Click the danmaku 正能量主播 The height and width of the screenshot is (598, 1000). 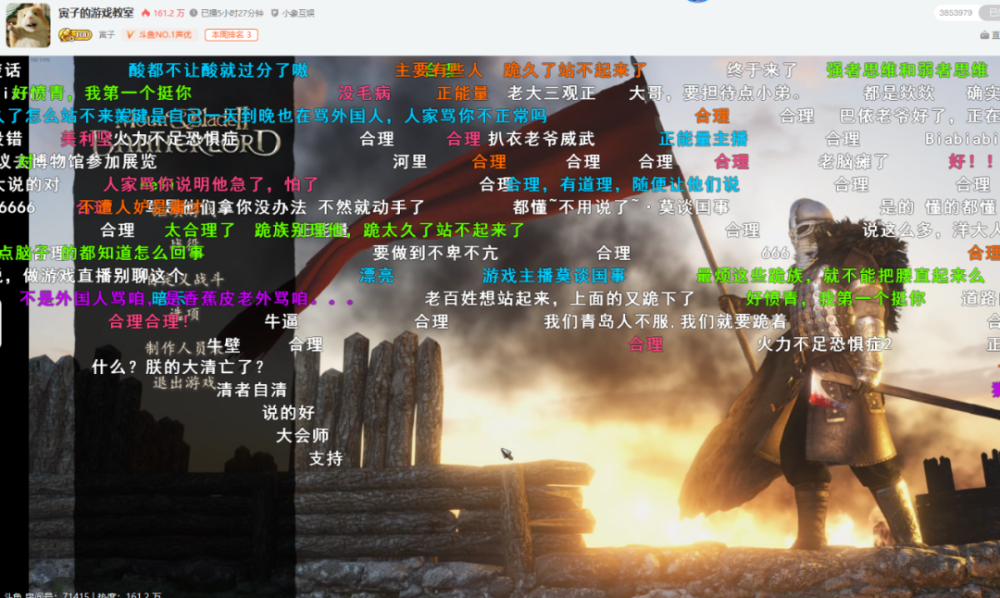tap(703, 138)
